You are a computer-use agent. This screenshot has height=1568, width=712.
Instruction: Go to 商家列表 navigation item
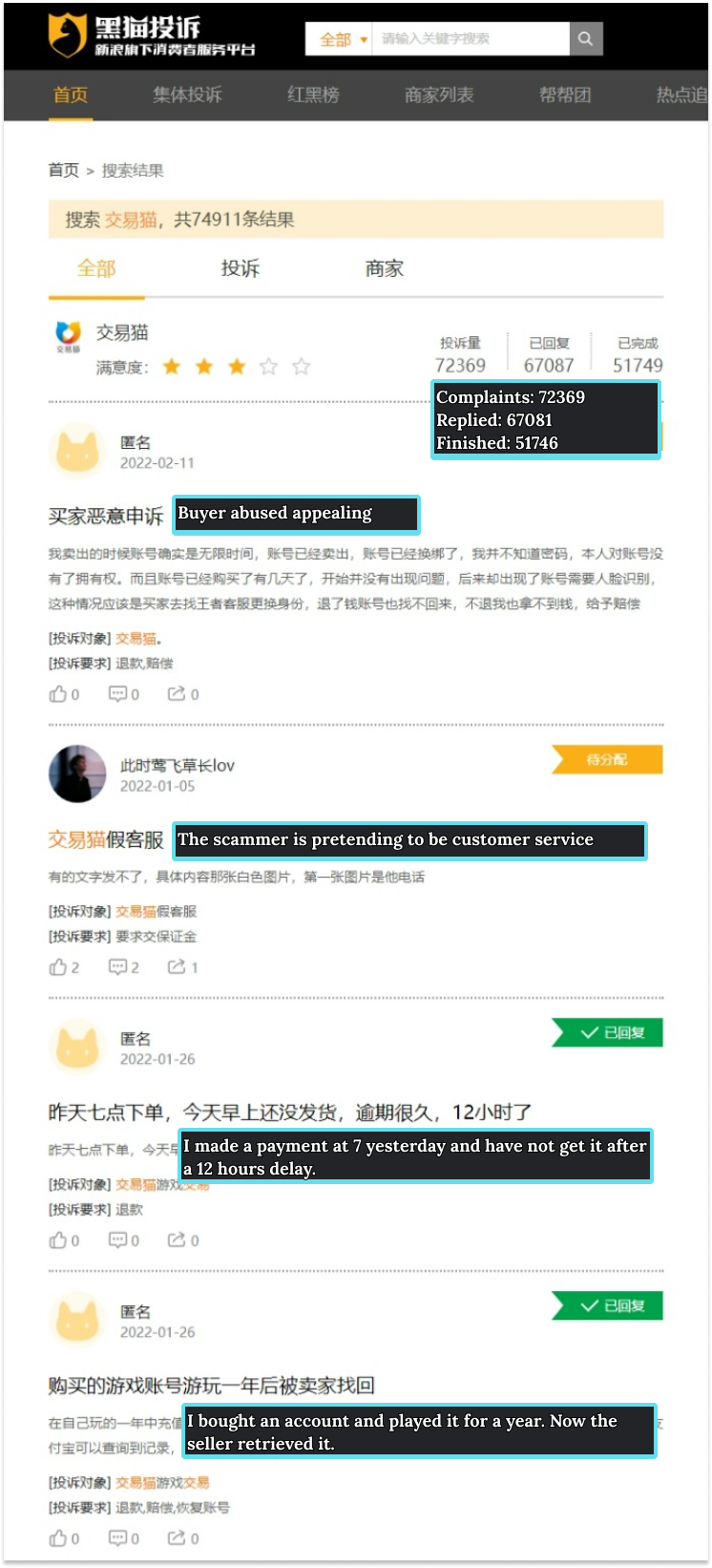[x=439, y=95]
